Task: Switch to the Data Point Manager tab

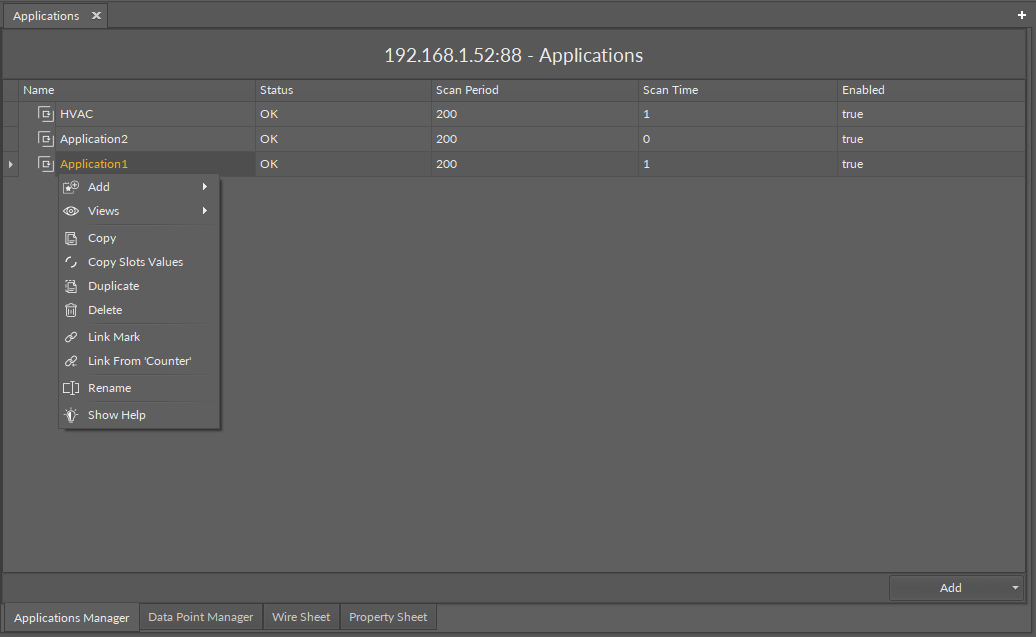Action: click(200, 617)
